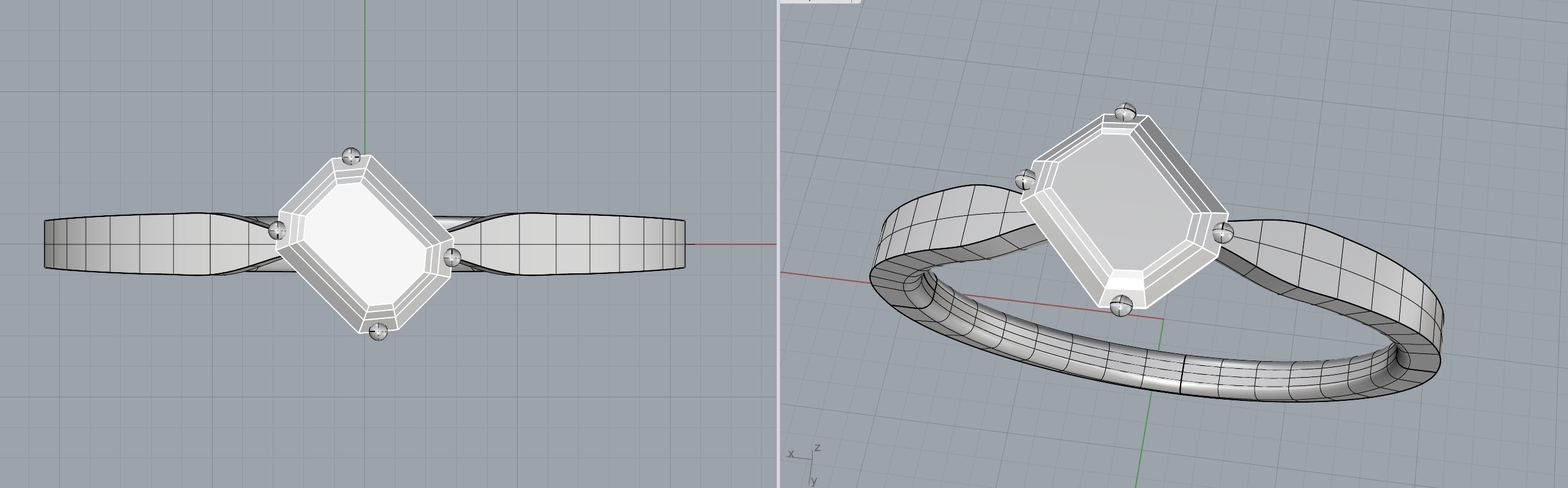
Task: Click the left prong in the left viewport
Action: point(278,230)
